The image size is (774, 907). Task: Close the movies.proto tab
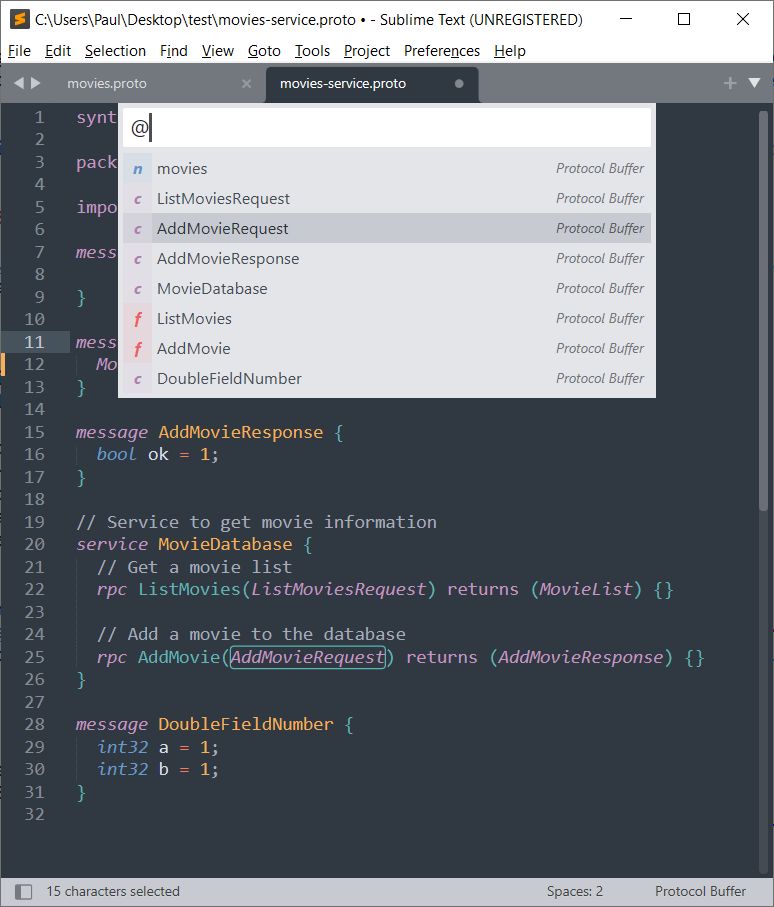coord(246,83)
